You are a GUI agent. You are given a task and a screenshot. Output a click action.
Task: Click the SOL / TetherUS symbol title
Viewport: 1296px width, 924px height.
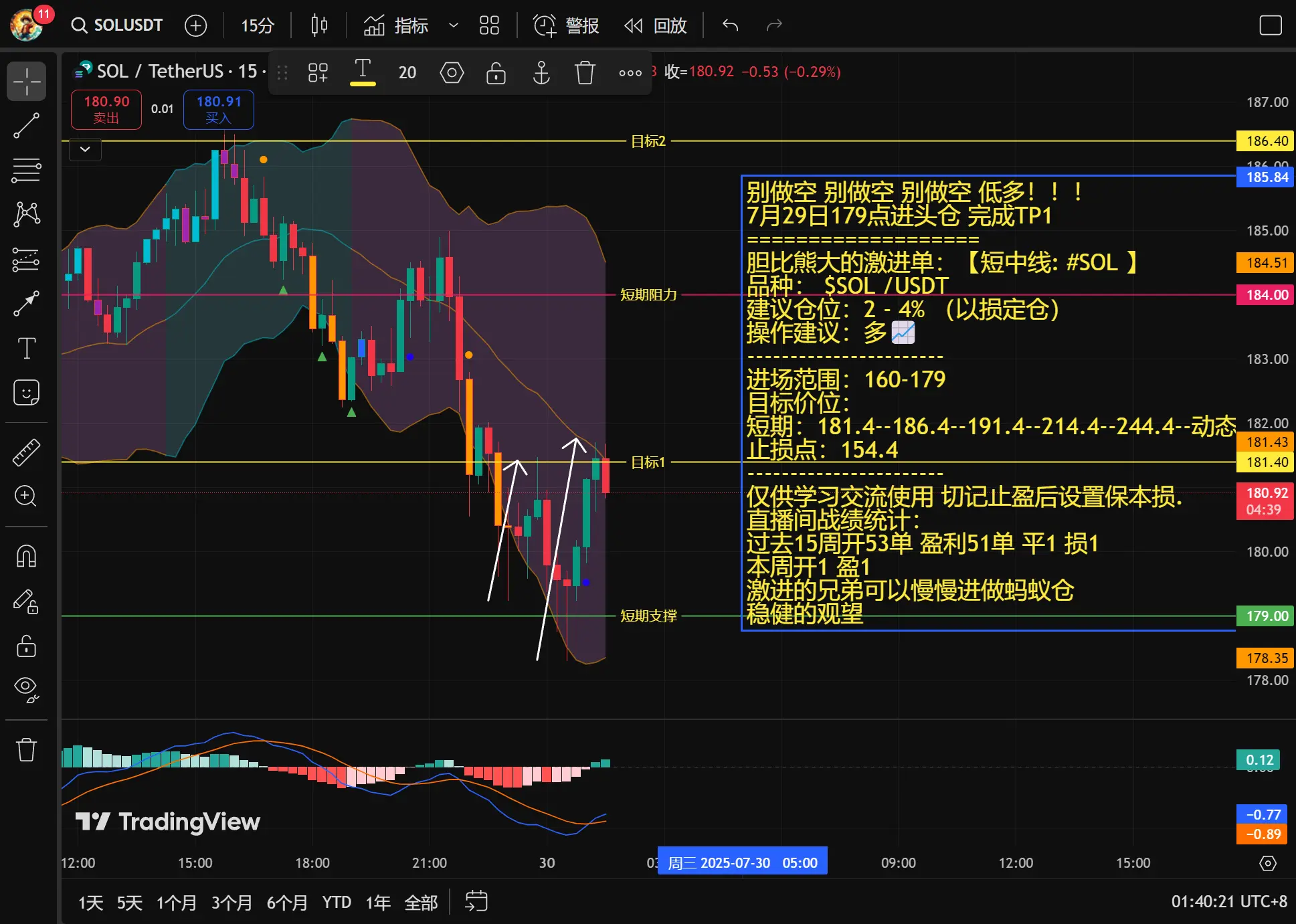click(161, 71)
